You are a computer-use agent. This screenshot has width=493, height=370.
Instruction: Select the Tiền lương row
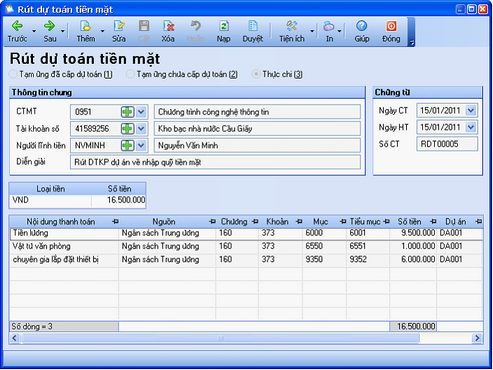click(246, 233)
